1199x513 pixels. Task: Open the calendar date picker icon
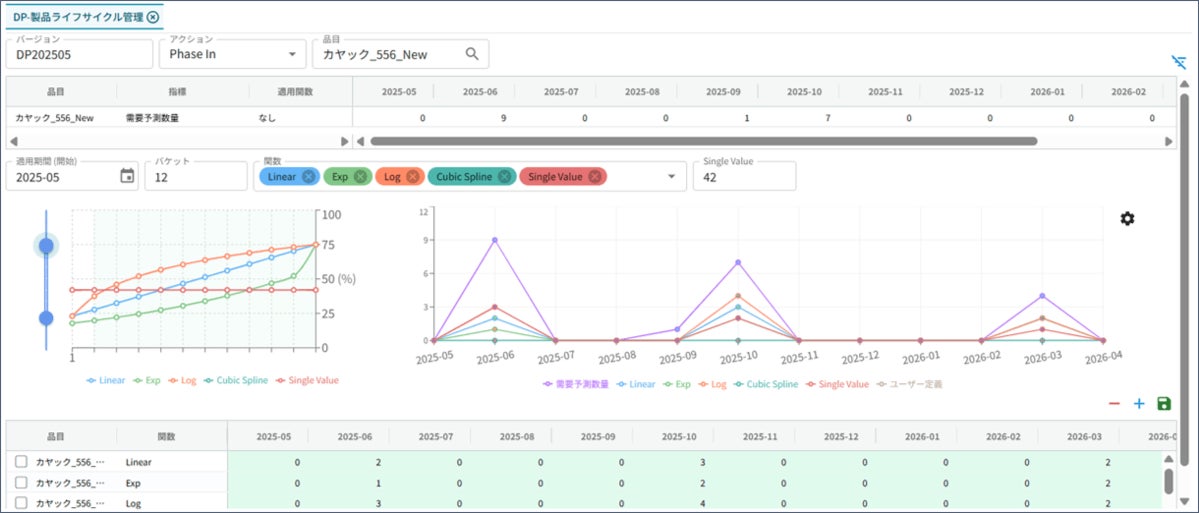tap(127, 176)
